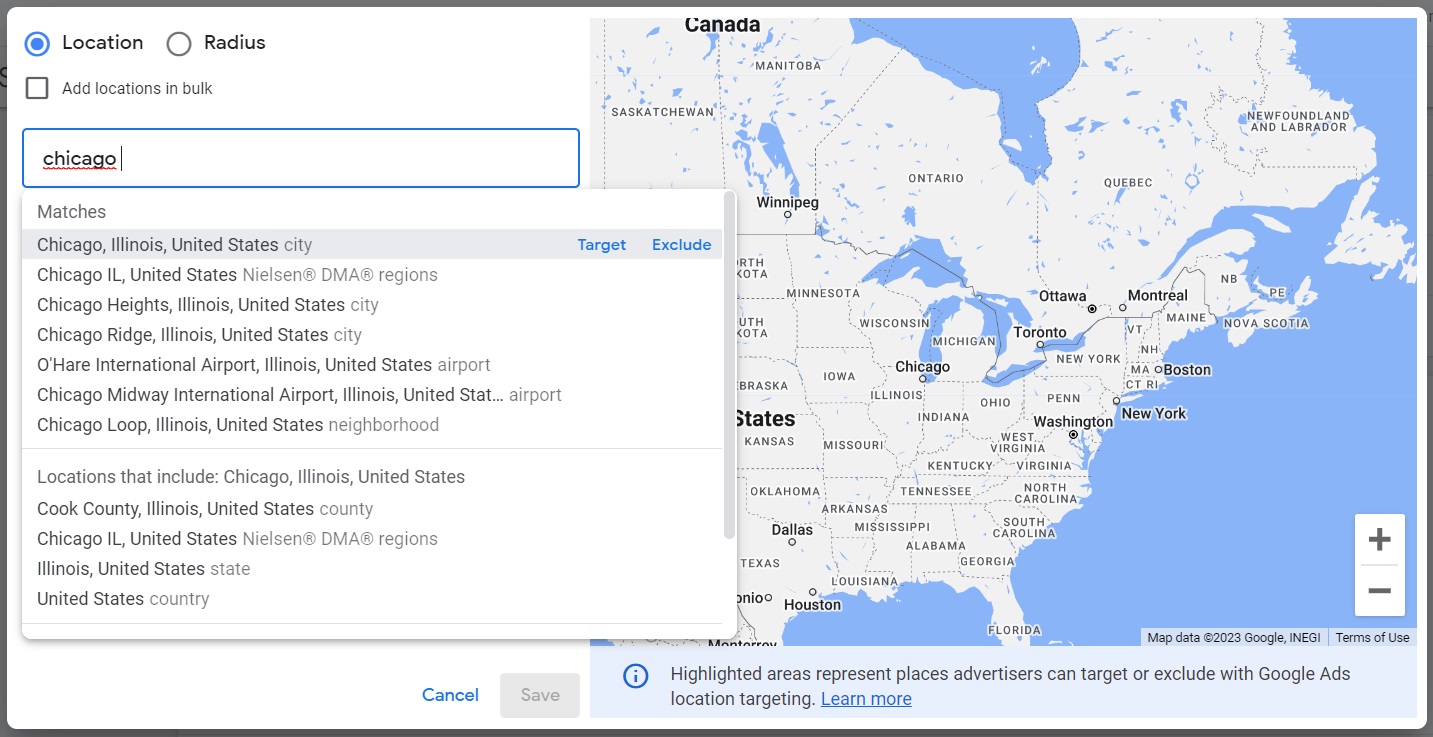Zoom in on the map with plus icon
Viewport: 1433px width, 737px height.
[x=1379, y=540]
